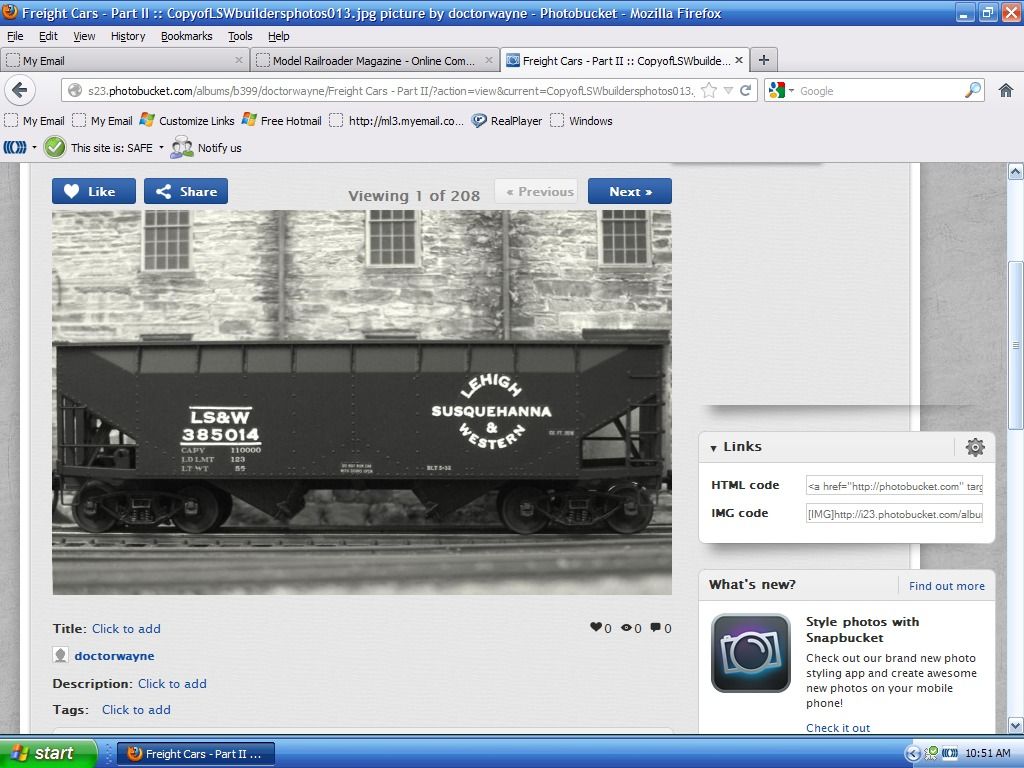Screen dimensions: 1024x768
Task: Click the Firefox home icon
Action: click(x=1006, y=91)
